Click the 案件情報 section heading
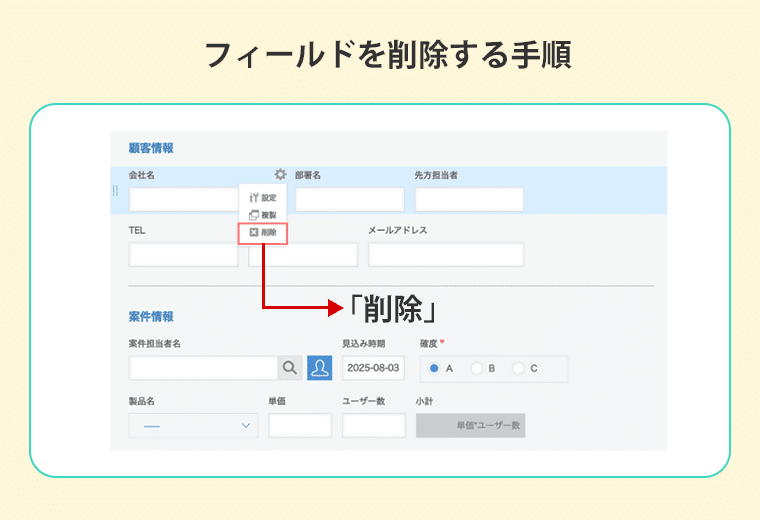Viewport: 760px width, 520px height. [x=151, y=316]
